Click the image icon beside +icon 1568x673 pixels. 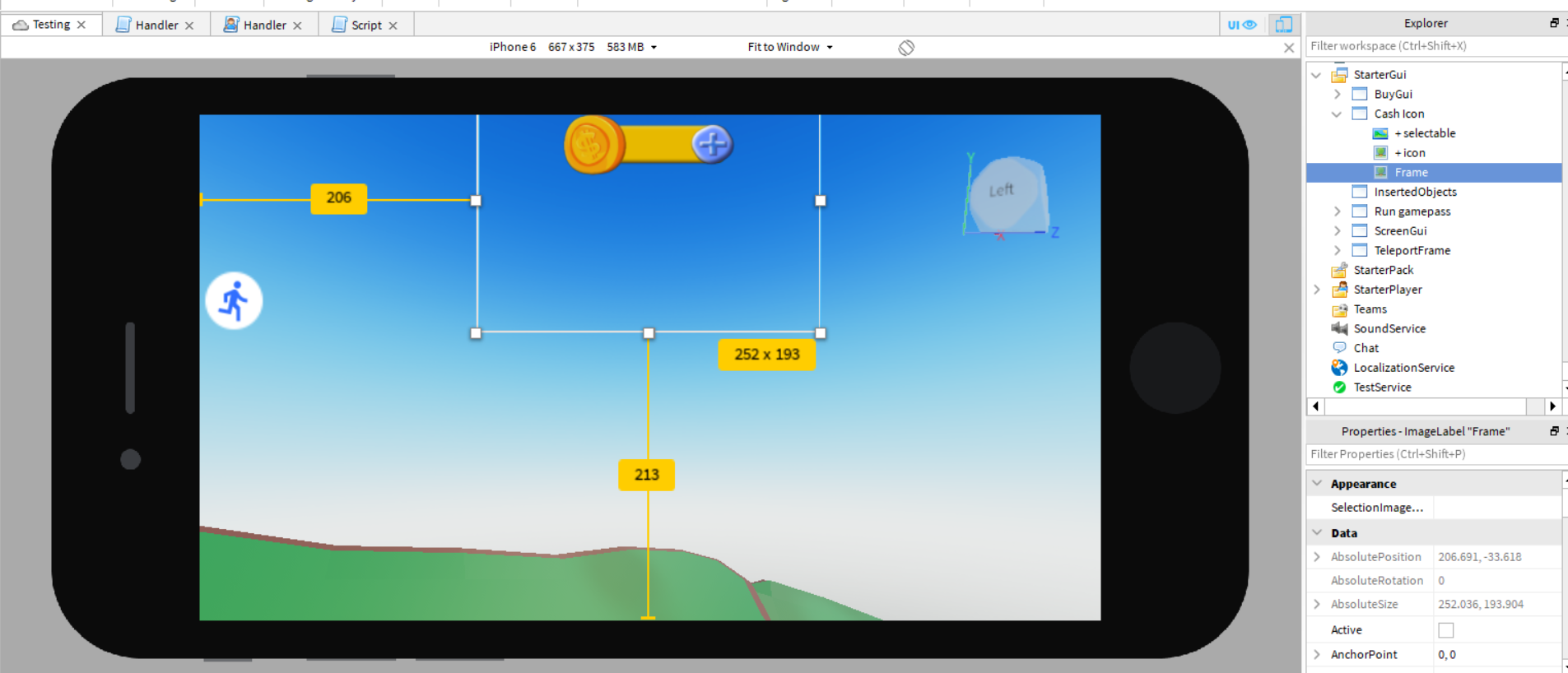(x=1380, y=153)
